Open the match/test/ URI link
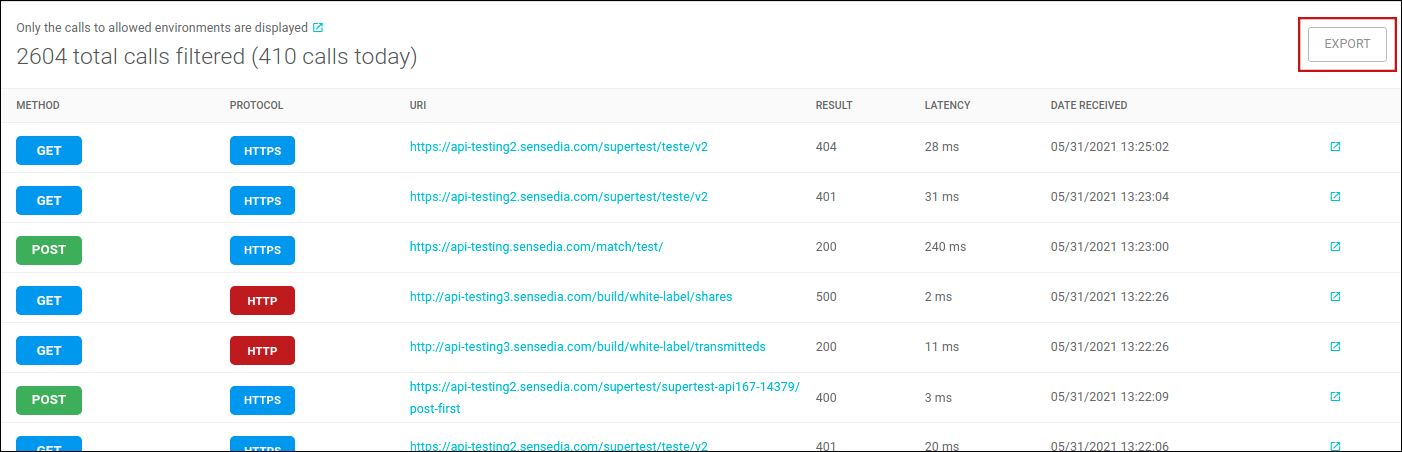 [536, 247]
